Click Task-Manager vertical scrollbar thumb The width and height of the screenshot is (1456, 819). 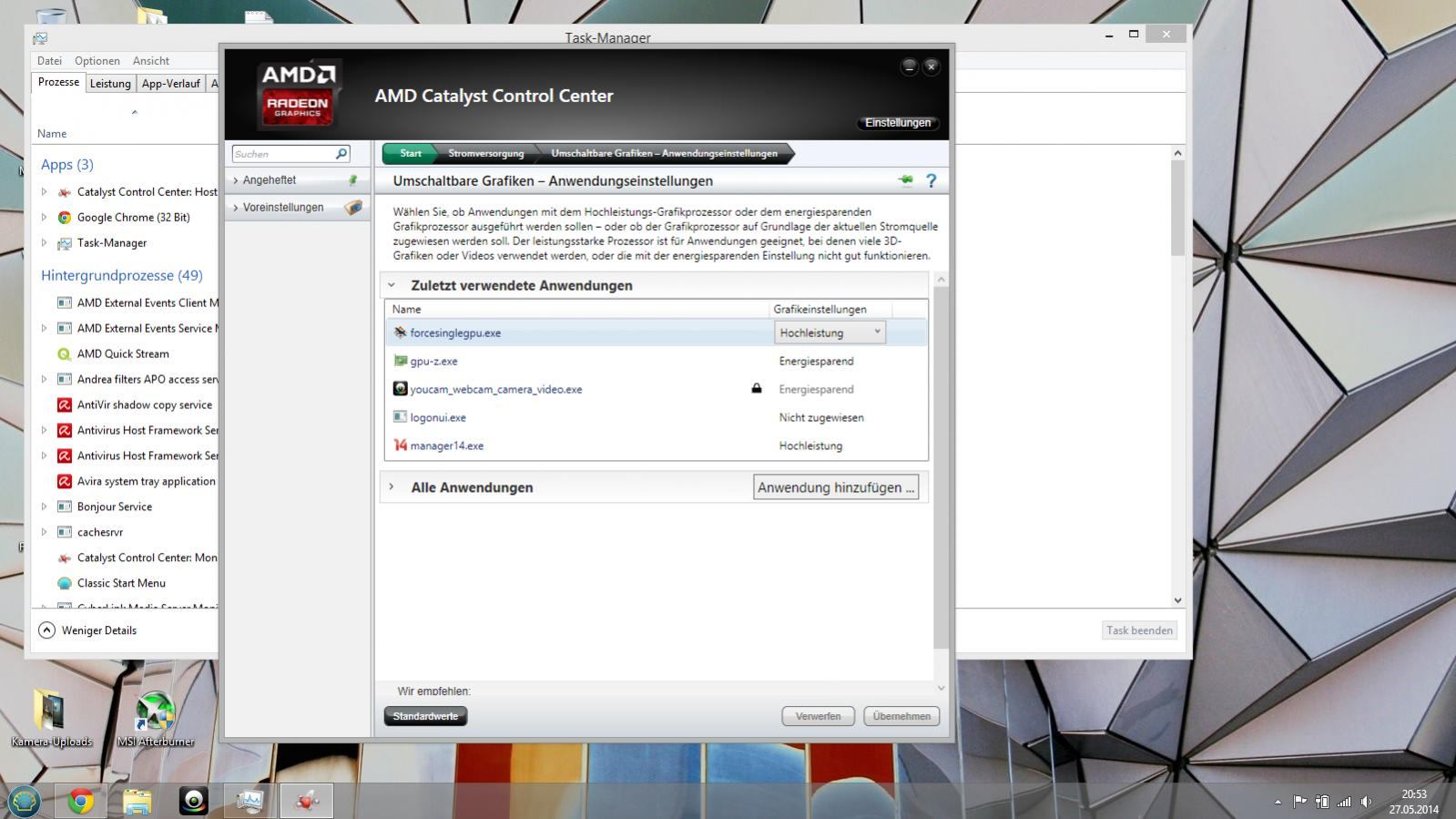[x=1177, y=209]
